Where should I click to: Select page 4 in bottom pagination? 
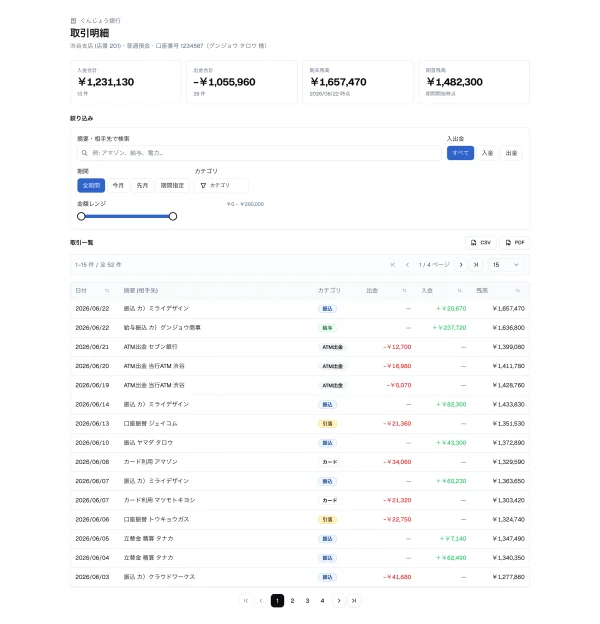(323, 601)
